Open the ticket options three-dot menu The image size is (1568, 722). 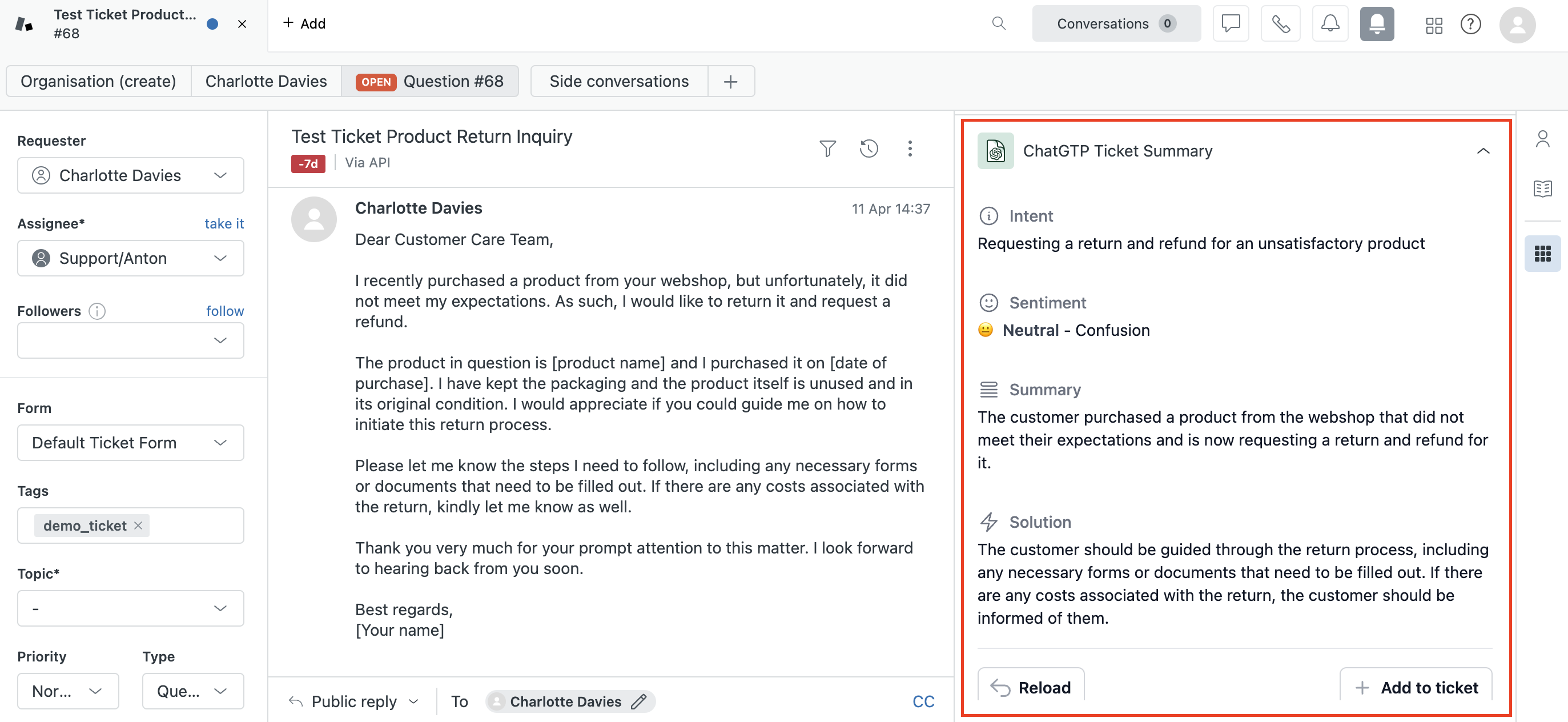pos(910,149)
